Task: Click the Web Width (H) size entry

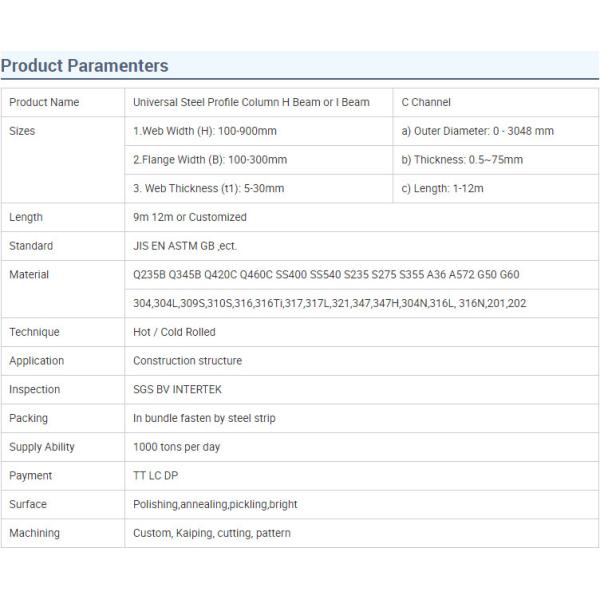Action: (x=205, y=131)
